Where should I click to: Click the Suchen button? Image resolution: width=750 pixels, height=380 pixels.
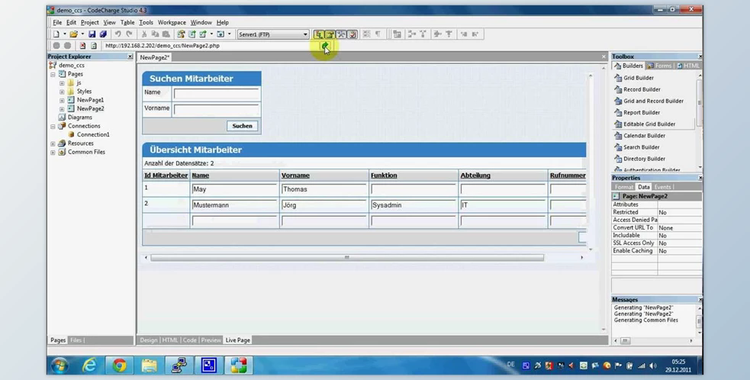point(242,126)
